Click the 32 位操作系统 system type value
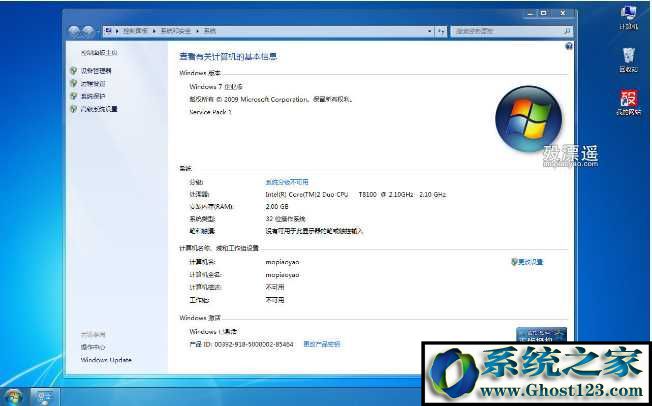 (x=285, y=219)
